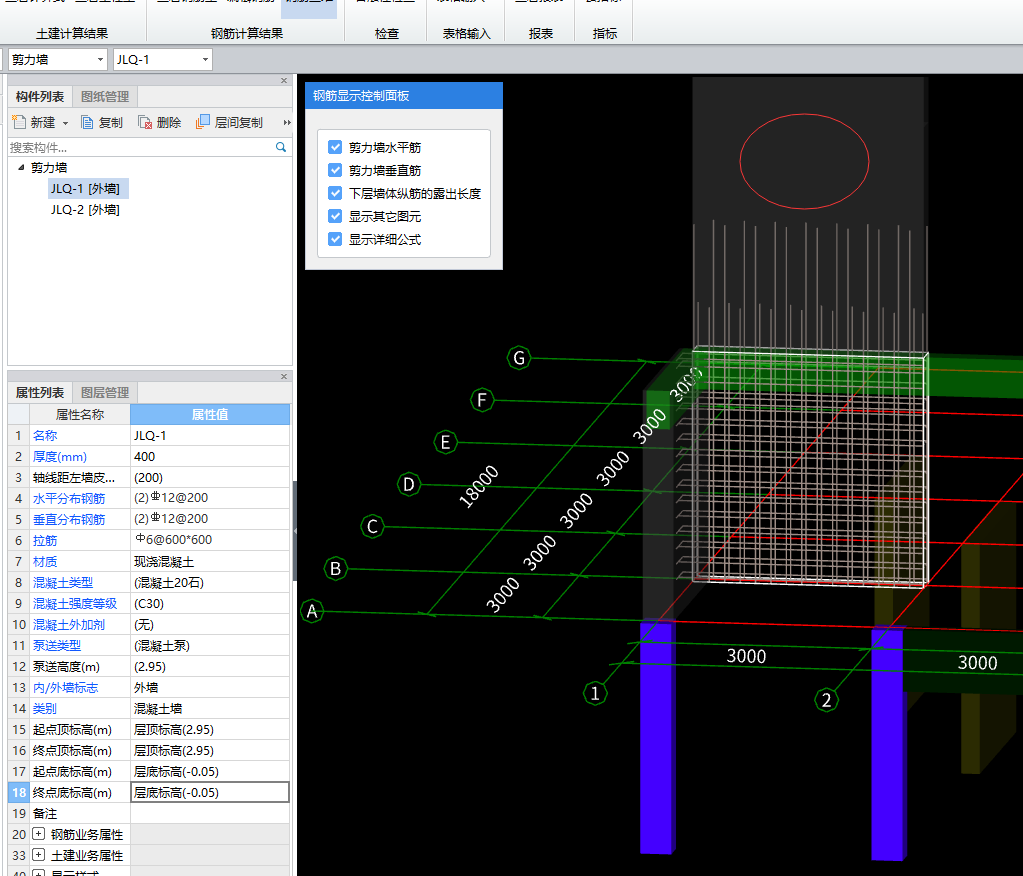Click the 类别 value 混凝土墙

[x=210, y=708]
